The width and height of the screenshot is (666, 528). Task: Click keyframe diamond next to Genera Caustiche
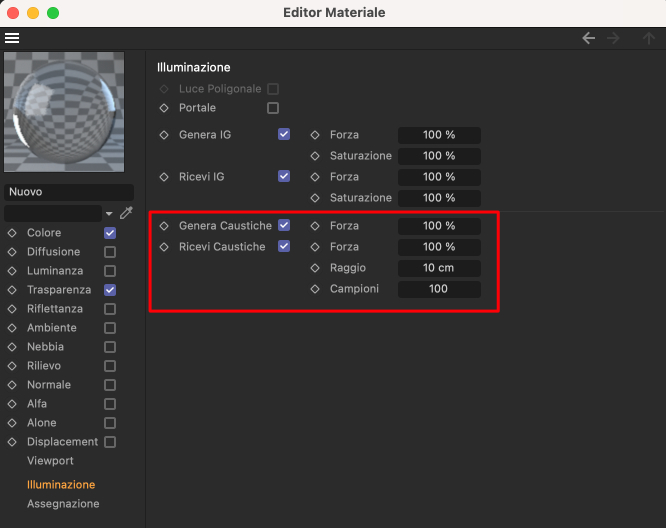point(164,226)
